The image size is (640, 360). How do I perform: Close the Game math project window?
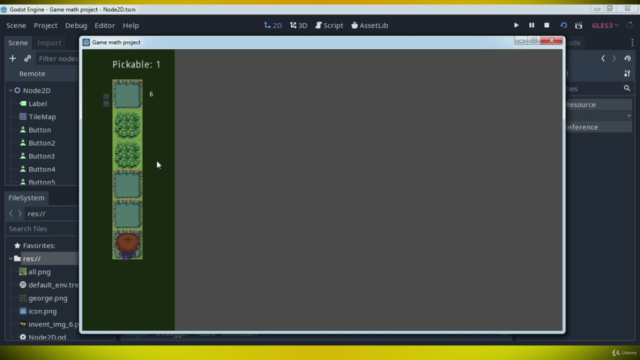(x=551, y=40)
